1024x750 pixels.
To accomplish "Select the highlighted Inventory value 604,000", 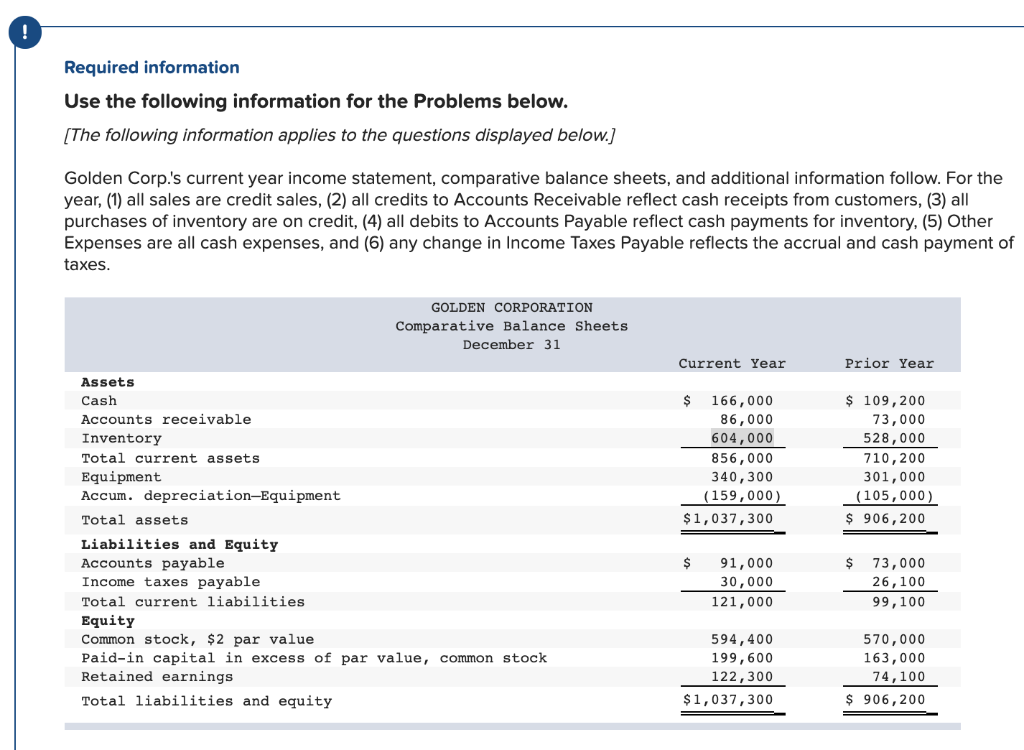I will pos(743,438).
